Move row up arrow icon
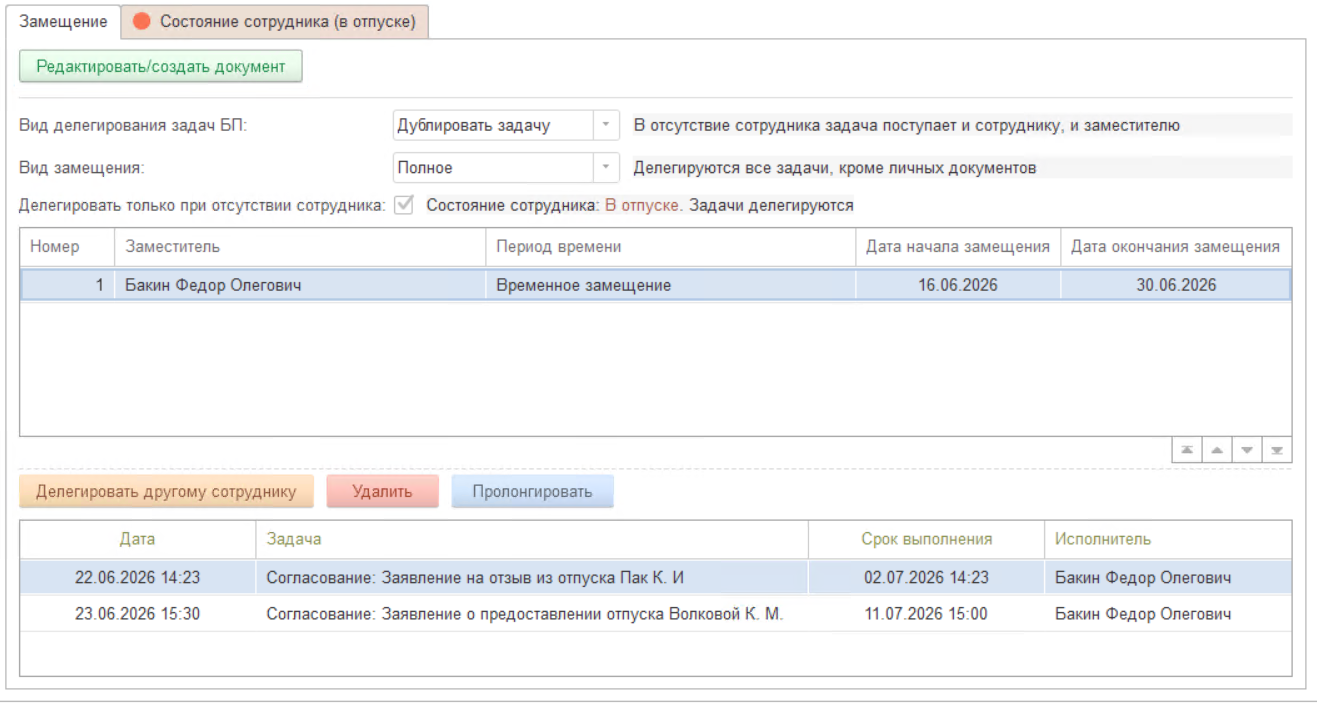Image resolution: width=1317 pixels, height=707 pixels. point(1217,450)
